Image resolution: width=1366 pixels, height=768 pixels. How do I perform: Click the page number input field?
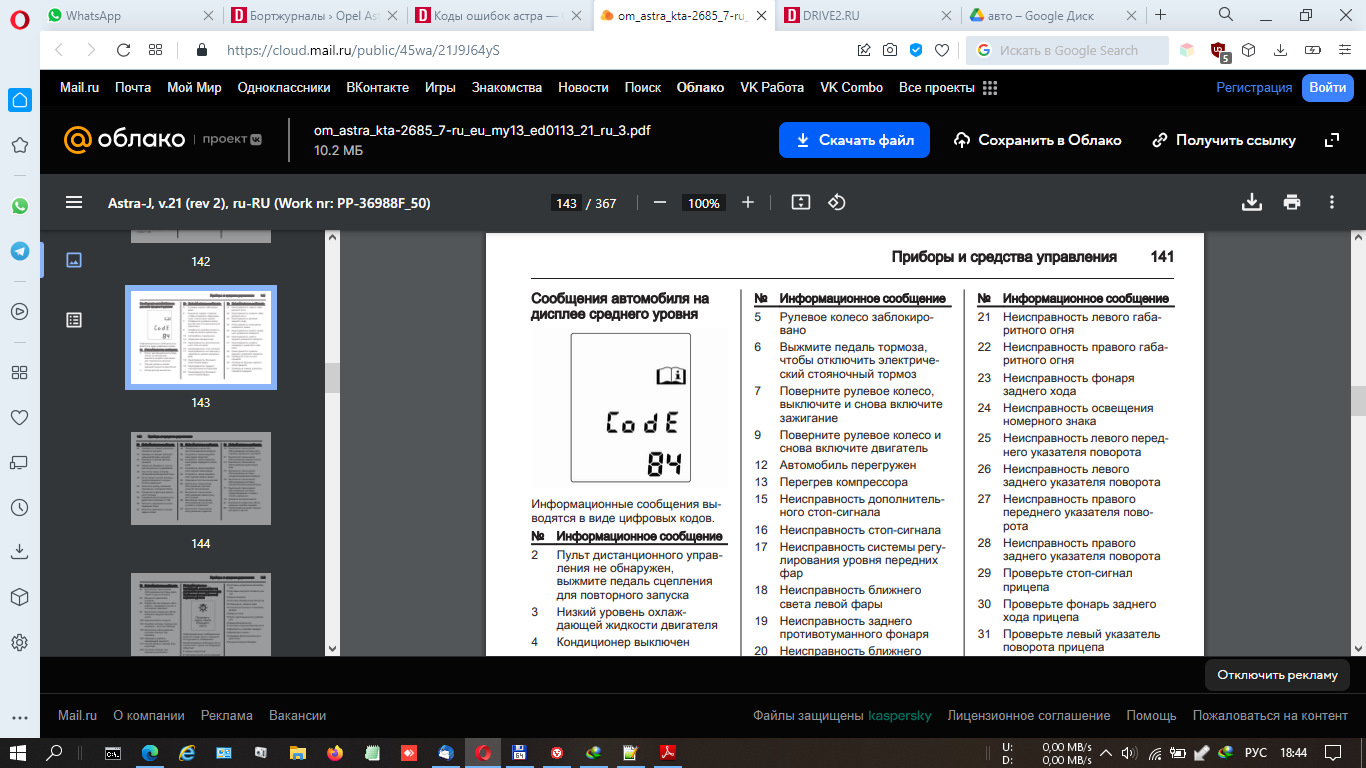pyautogui.click(x=566, y=203)
